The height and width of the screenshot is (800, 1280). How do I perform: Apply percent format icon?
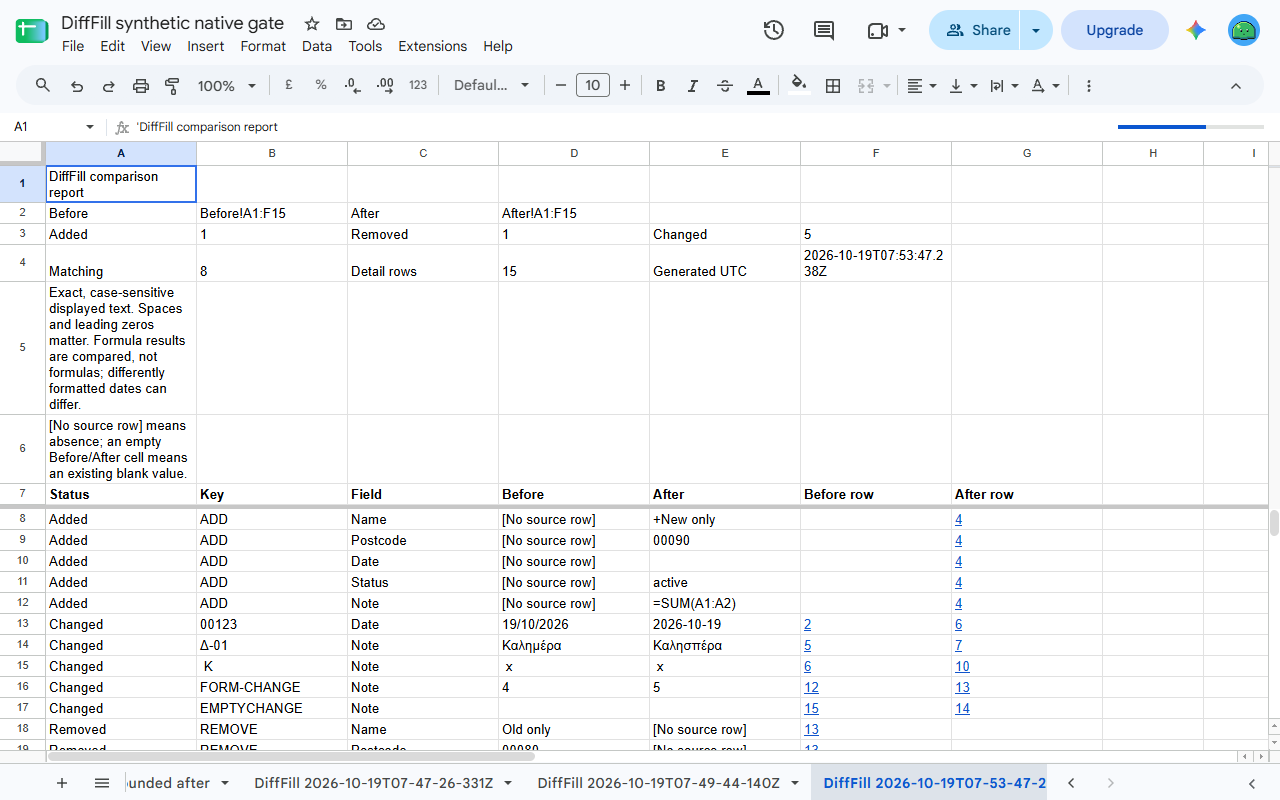321,86
